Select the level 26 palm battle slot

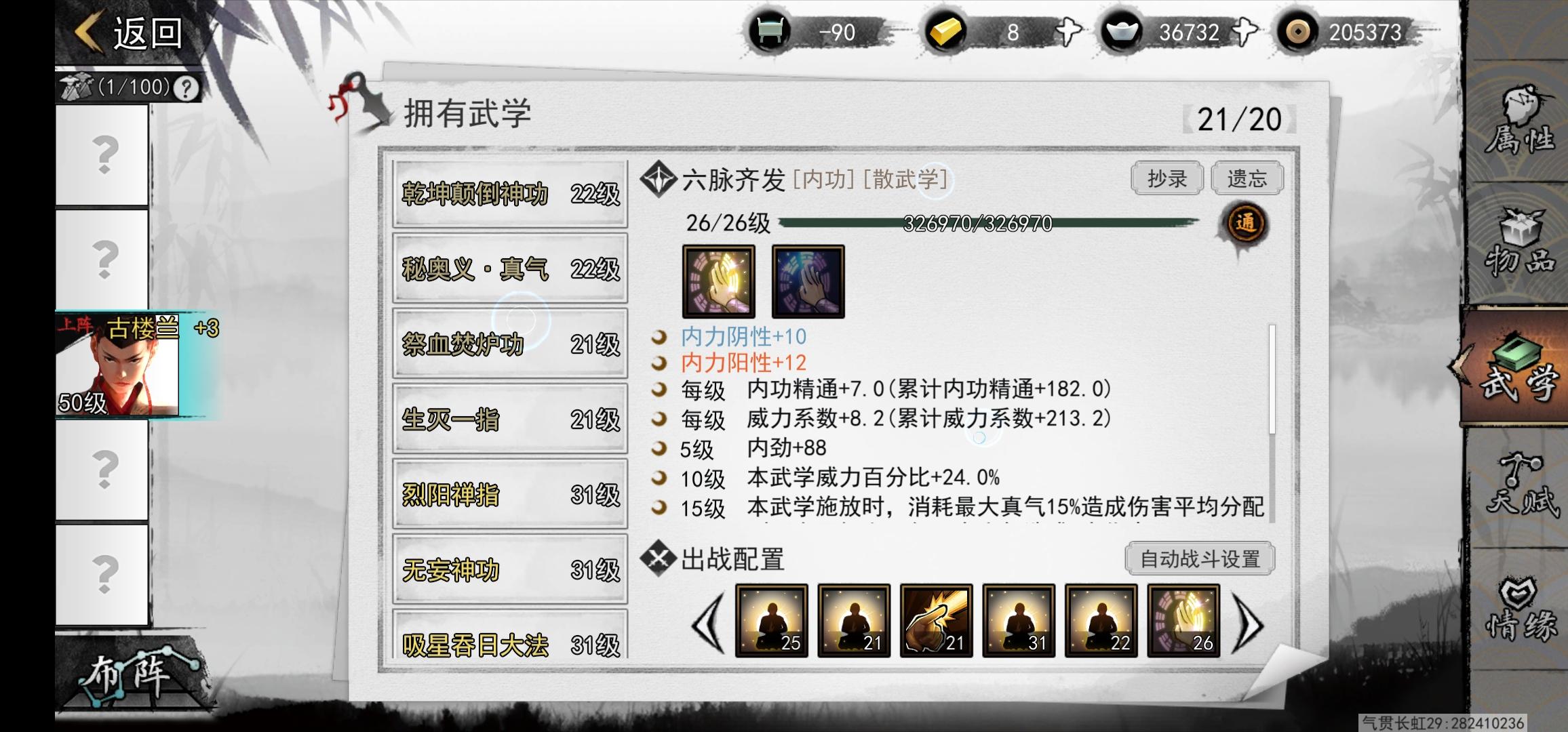pyautogui.click(x=1183, y=620)
